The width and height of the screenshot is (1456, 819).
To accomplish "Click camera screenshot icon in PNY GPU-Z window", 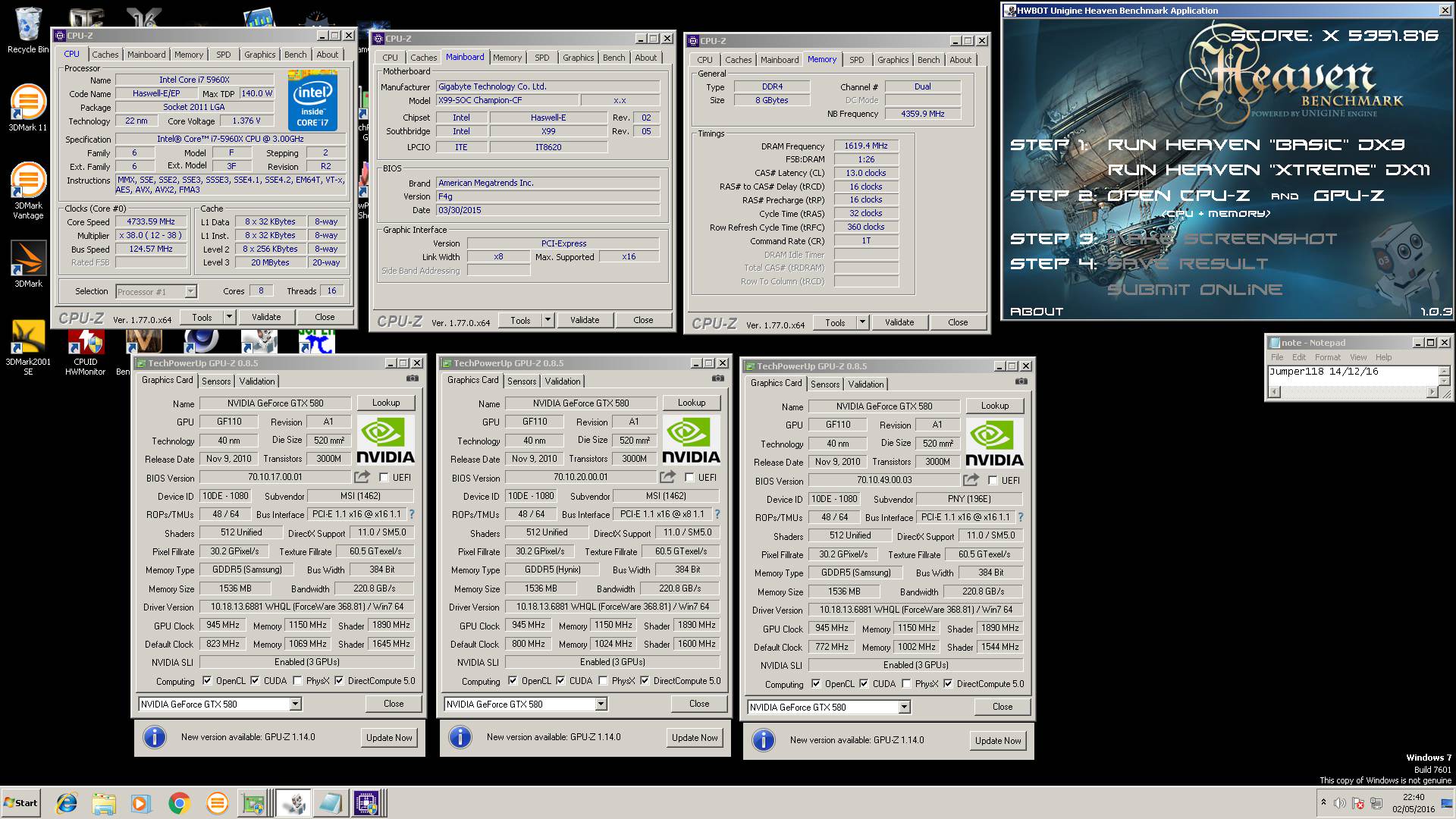I will tap(1021, 381).
